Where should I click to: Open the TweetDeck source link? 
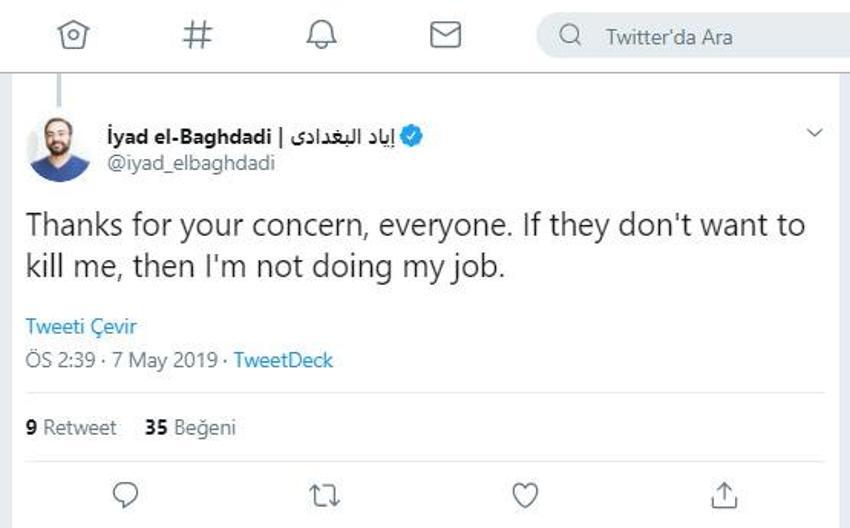click(x=283, y=360)
